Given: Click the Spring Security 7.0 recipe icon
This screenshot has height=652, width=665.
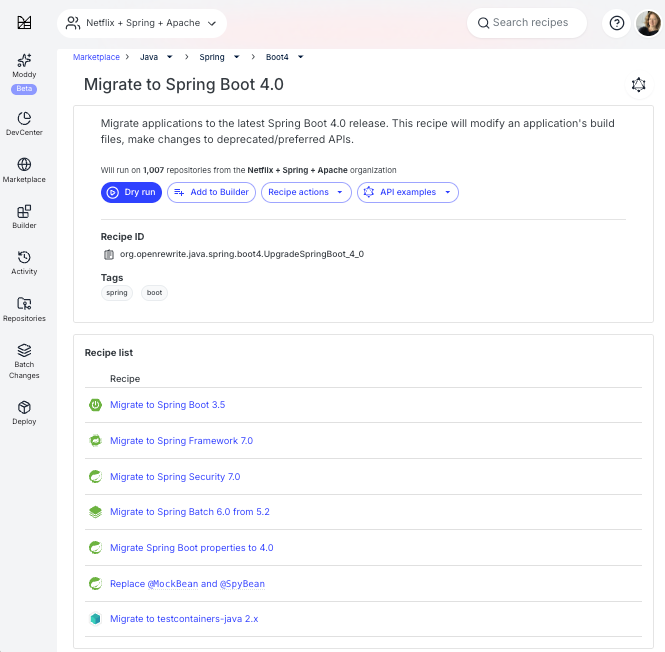Looking at the screenshot, I should pos(95,477).
